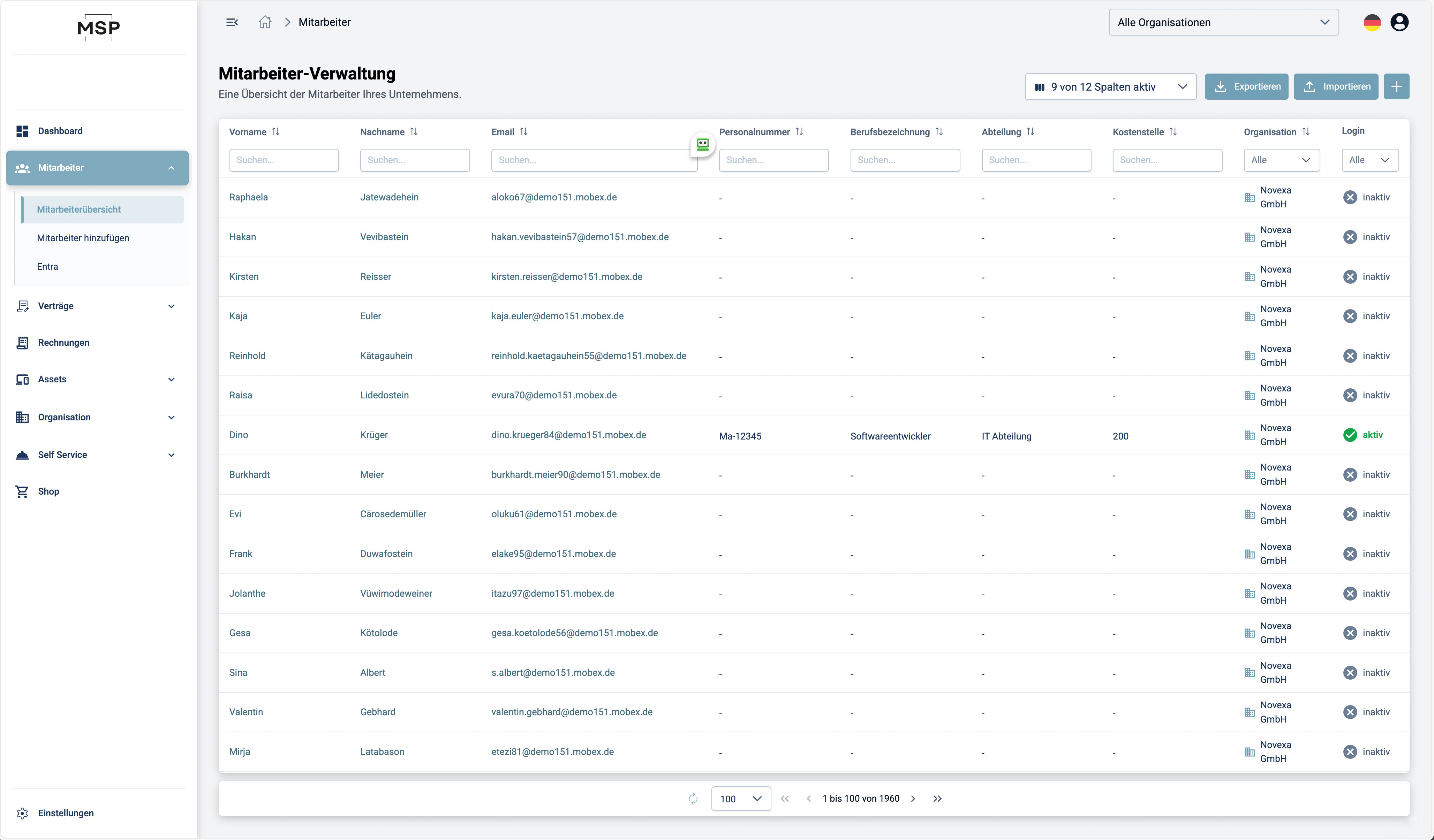
Task: Go to last page with double arrow
Action: coord(937,799)
